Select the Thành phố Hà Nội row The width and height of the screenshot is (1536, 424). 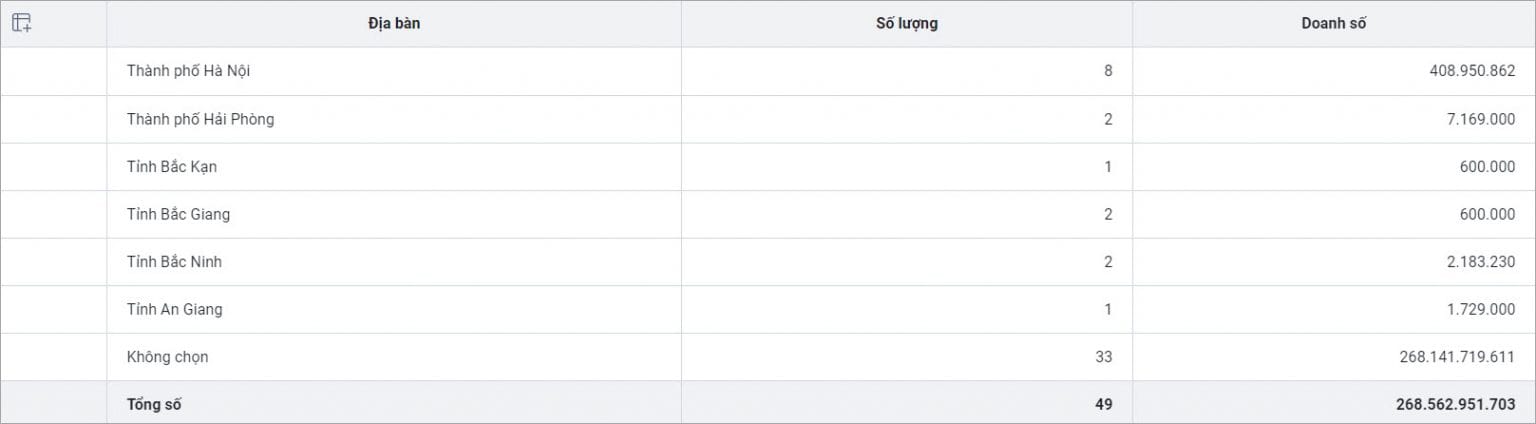tap(768, 71)
